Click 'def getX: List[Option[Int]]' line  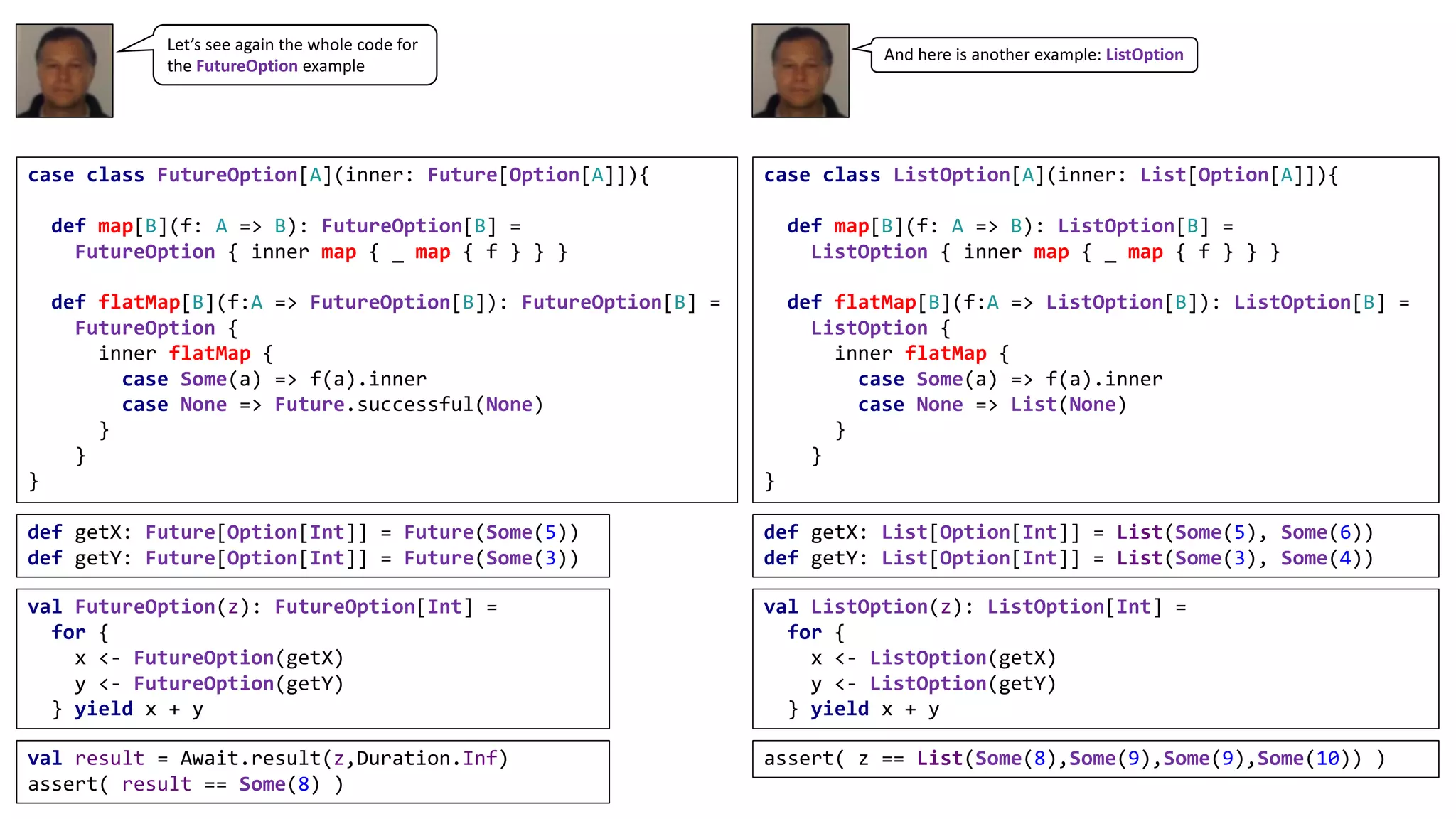(x=1069, y=532)
